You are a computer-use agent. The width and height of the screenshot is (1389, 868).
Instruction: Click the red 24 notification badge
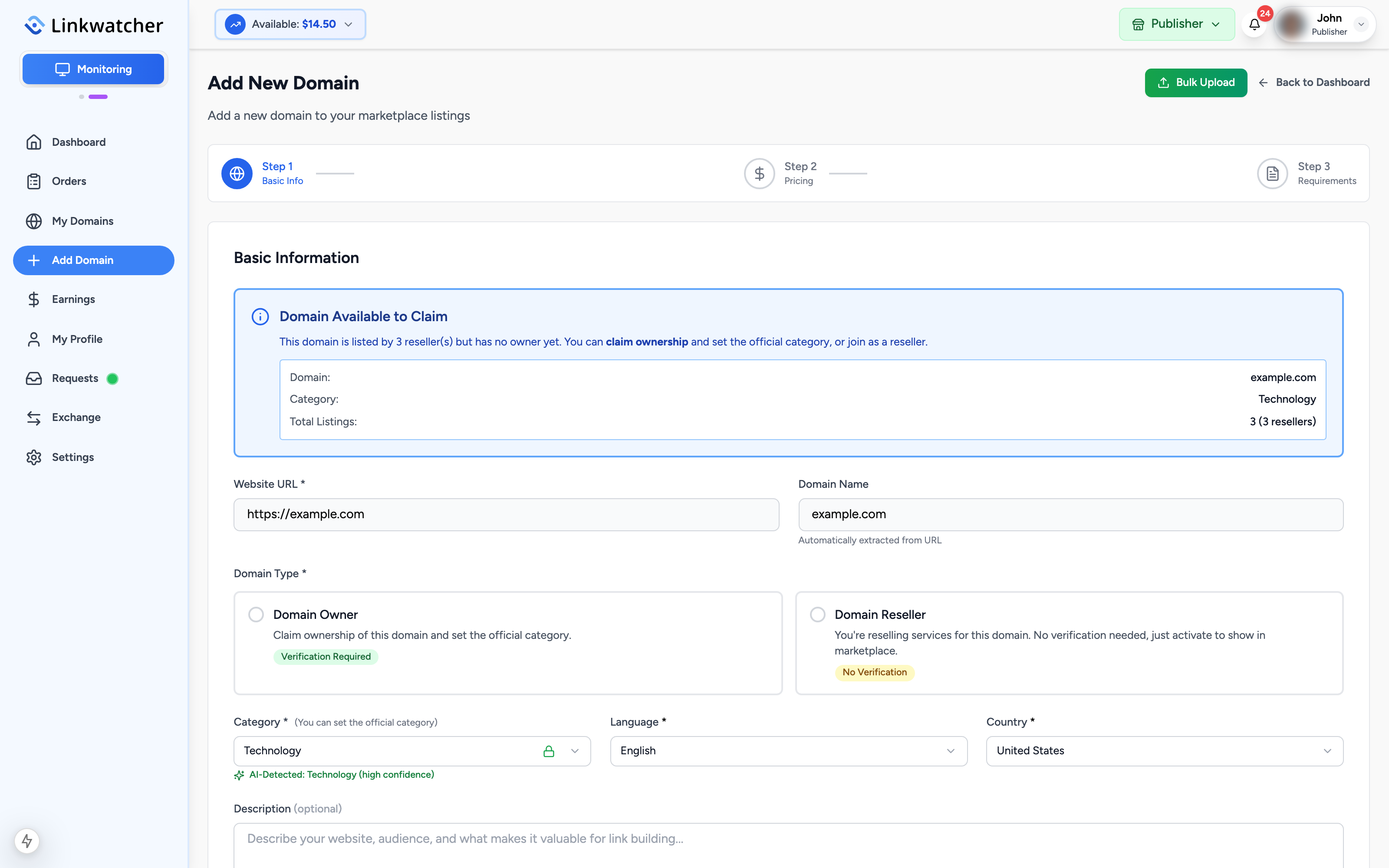pyautogui.click(x=1265, y=14)
